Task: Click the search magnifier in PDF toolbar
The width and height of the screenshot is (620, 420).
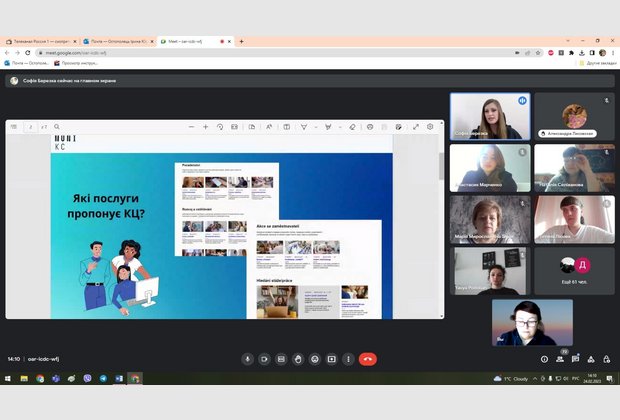Action: coord(57,127)
